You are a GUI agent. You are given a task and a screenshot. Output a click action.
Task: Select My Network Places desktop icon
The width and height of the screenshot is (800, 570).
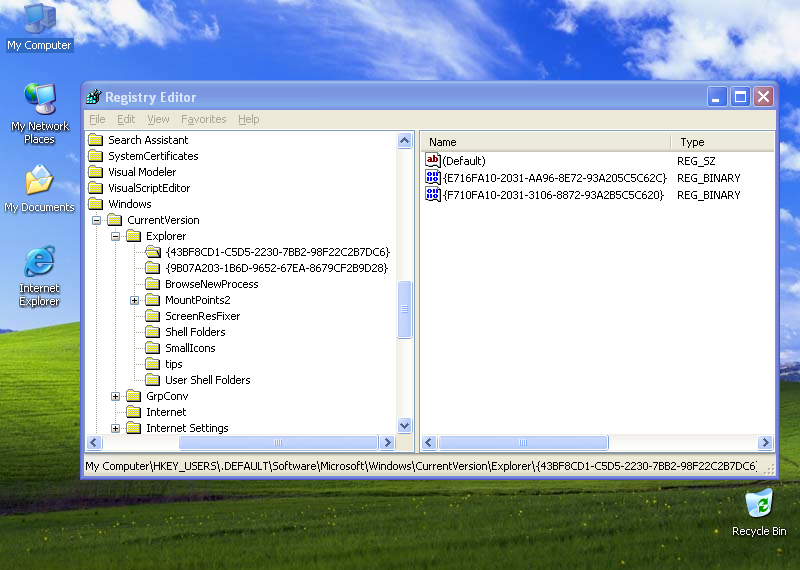click(x=39, y=114)
